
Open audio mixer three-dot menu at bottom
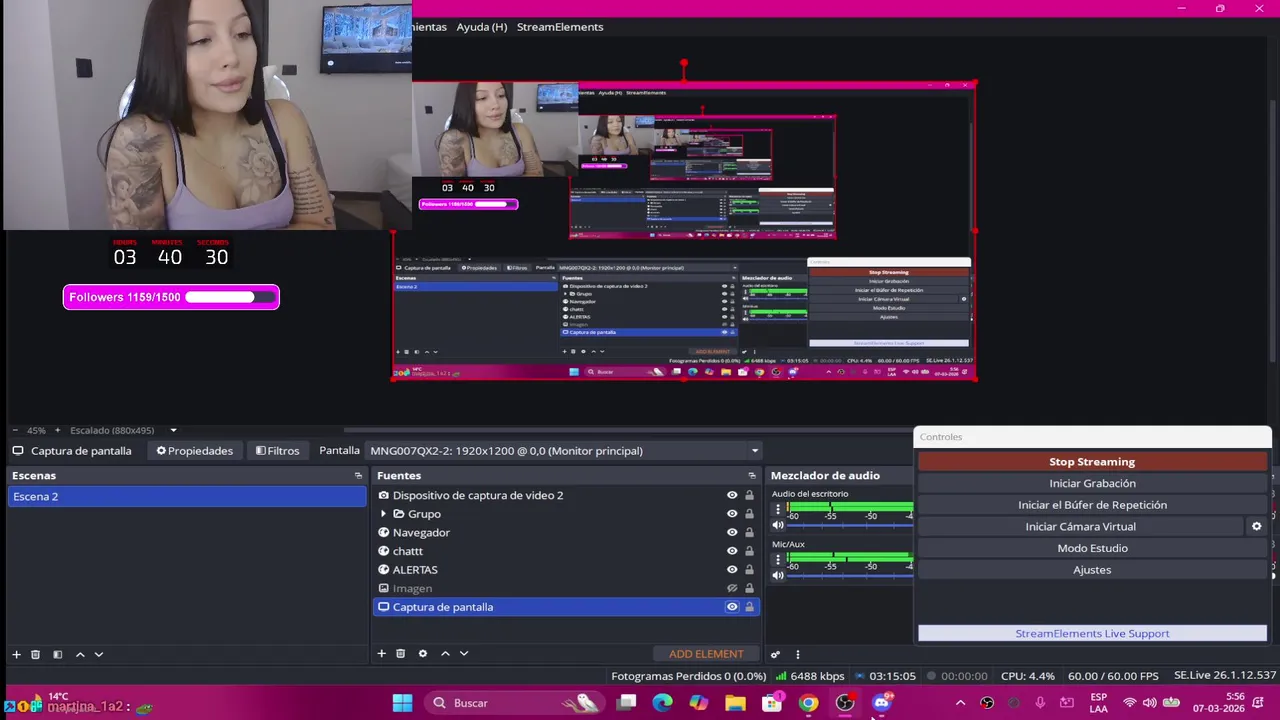pyautogui.click(x=797, y=655)
